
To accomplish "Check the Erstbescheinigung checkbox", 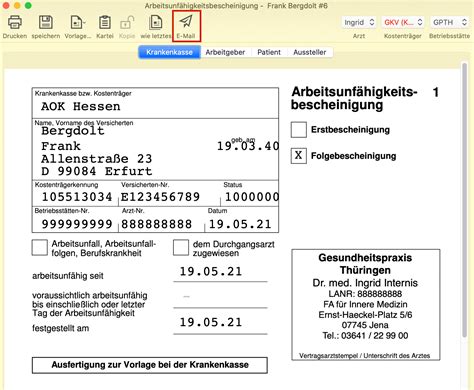I will click(299, 130).
